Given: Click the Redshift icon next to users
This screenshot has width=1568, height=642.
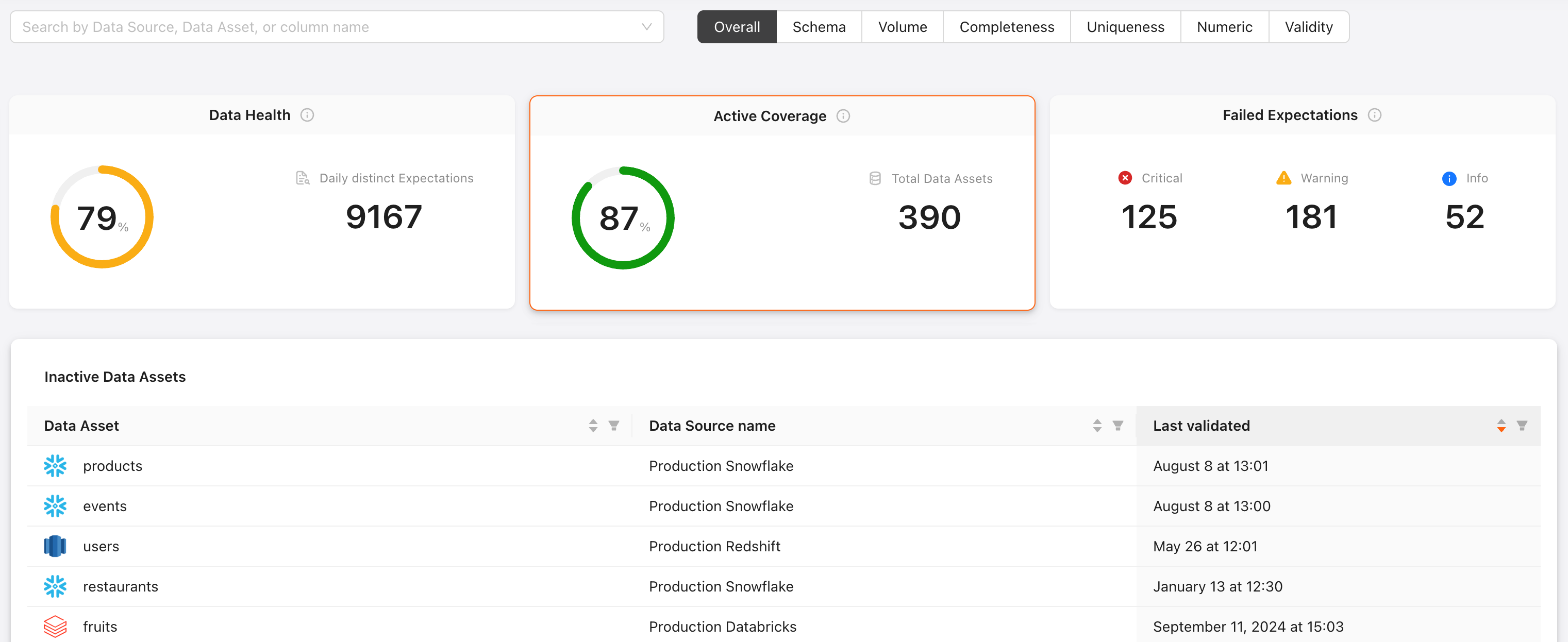Looking at the screenshot, I should [x=55, y=546].
